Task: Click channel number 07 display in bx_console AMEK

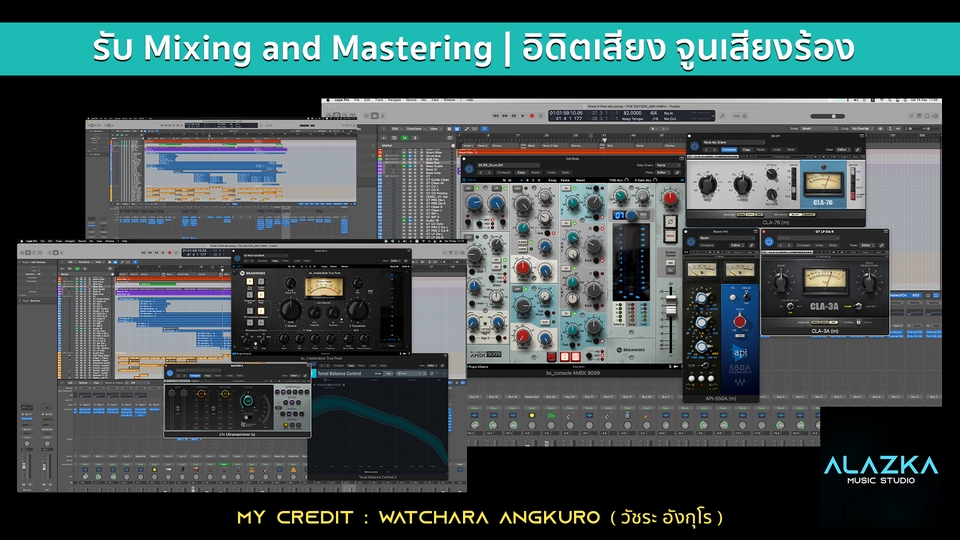Action: (620, 216)
